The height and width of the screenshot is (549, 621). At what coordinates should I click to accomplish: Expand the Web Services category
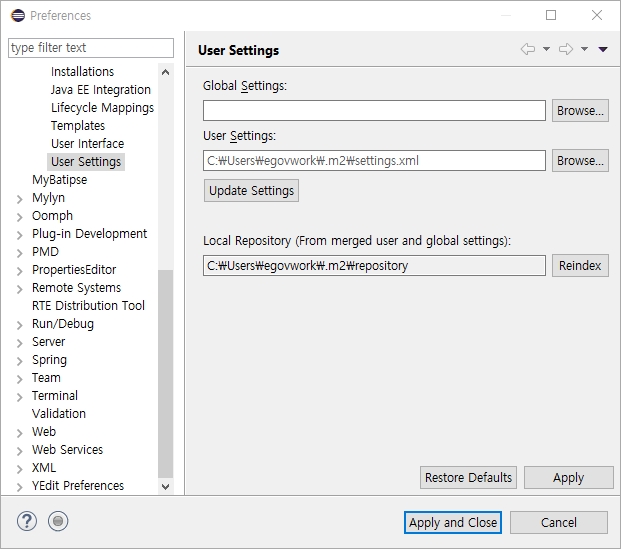click(20, 450)
